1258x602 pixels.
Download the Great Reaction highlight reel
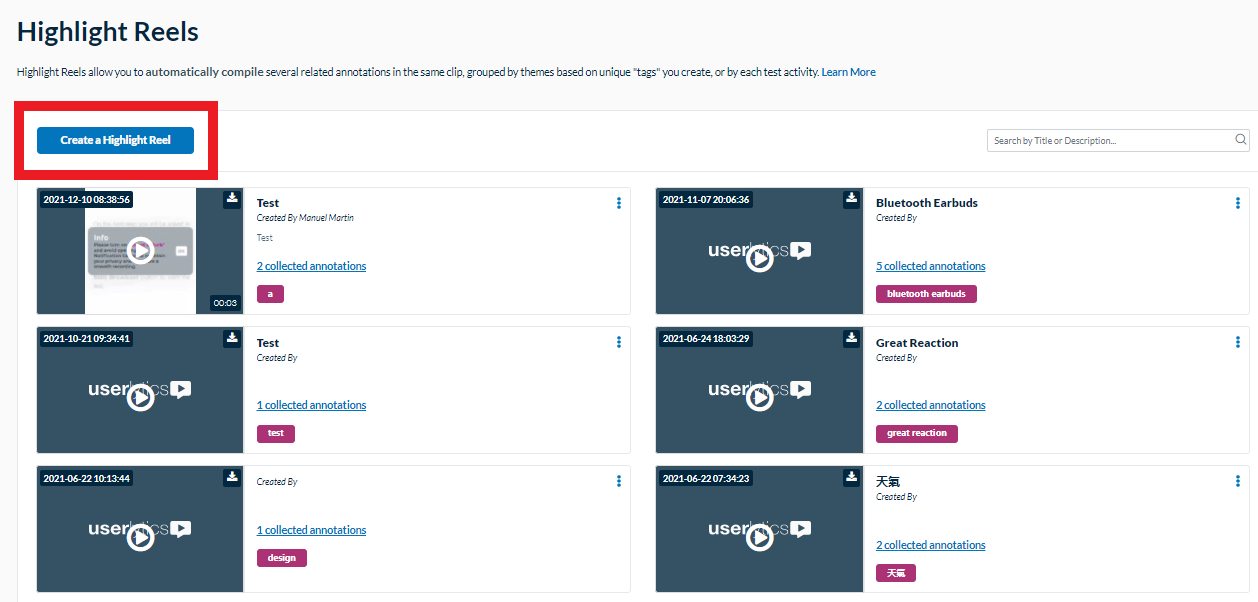(851, 339)
